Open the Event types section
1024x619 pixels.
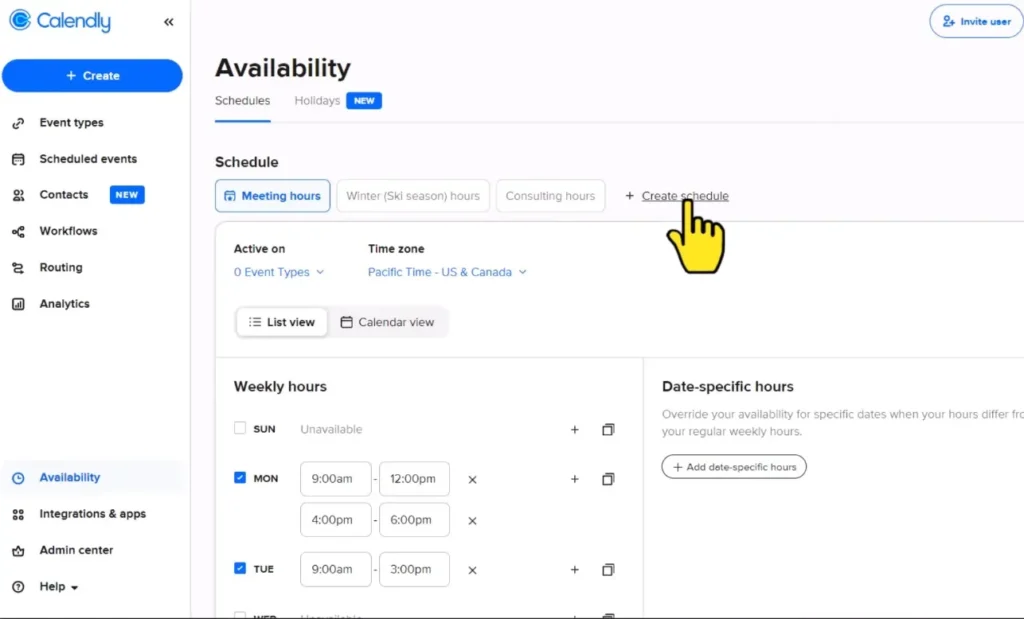point(70,122)
